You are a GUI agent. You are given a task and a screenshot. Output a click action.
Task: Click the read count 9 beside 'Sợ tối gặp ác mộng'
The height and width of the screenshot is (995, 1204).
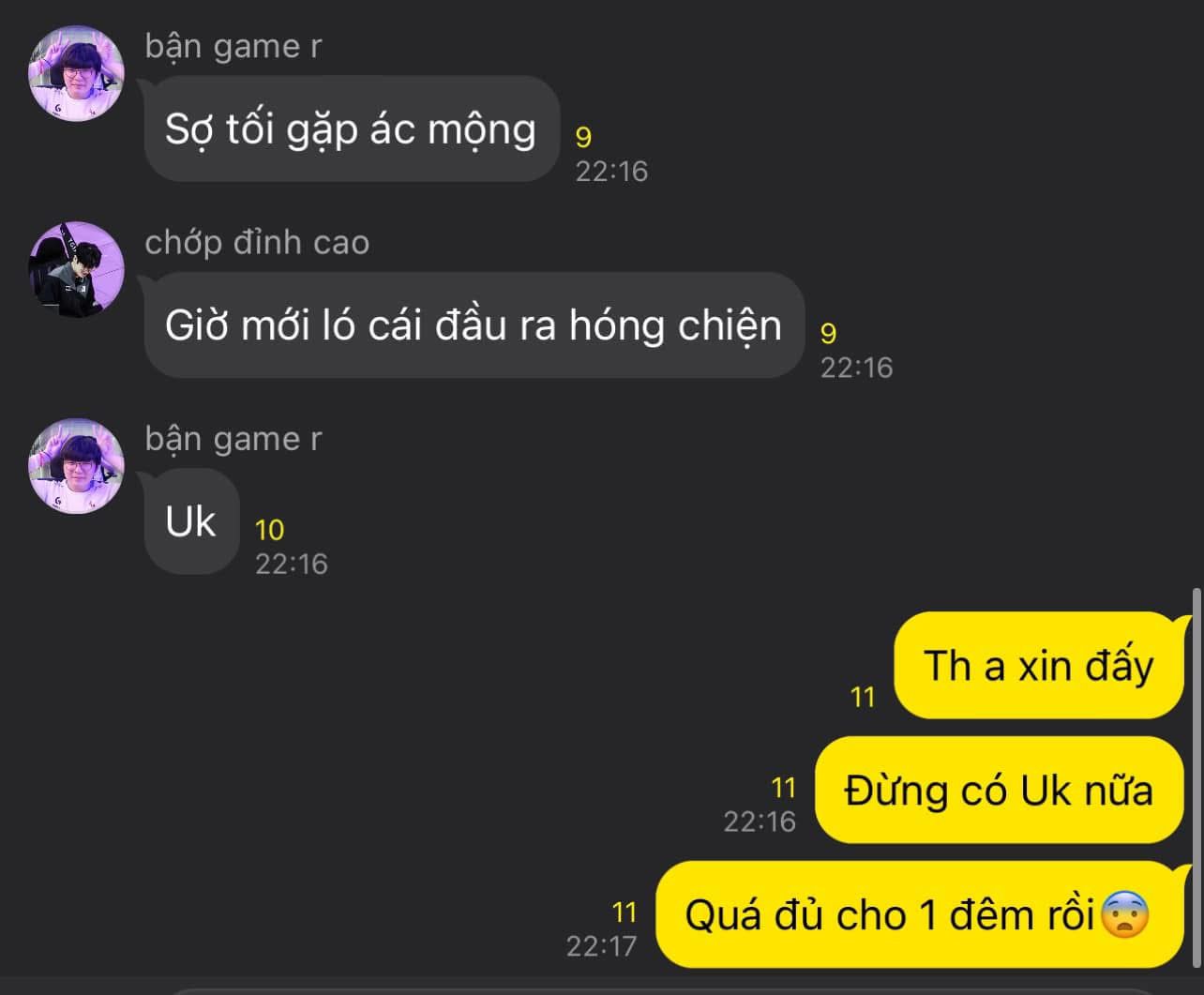point(583,138)
